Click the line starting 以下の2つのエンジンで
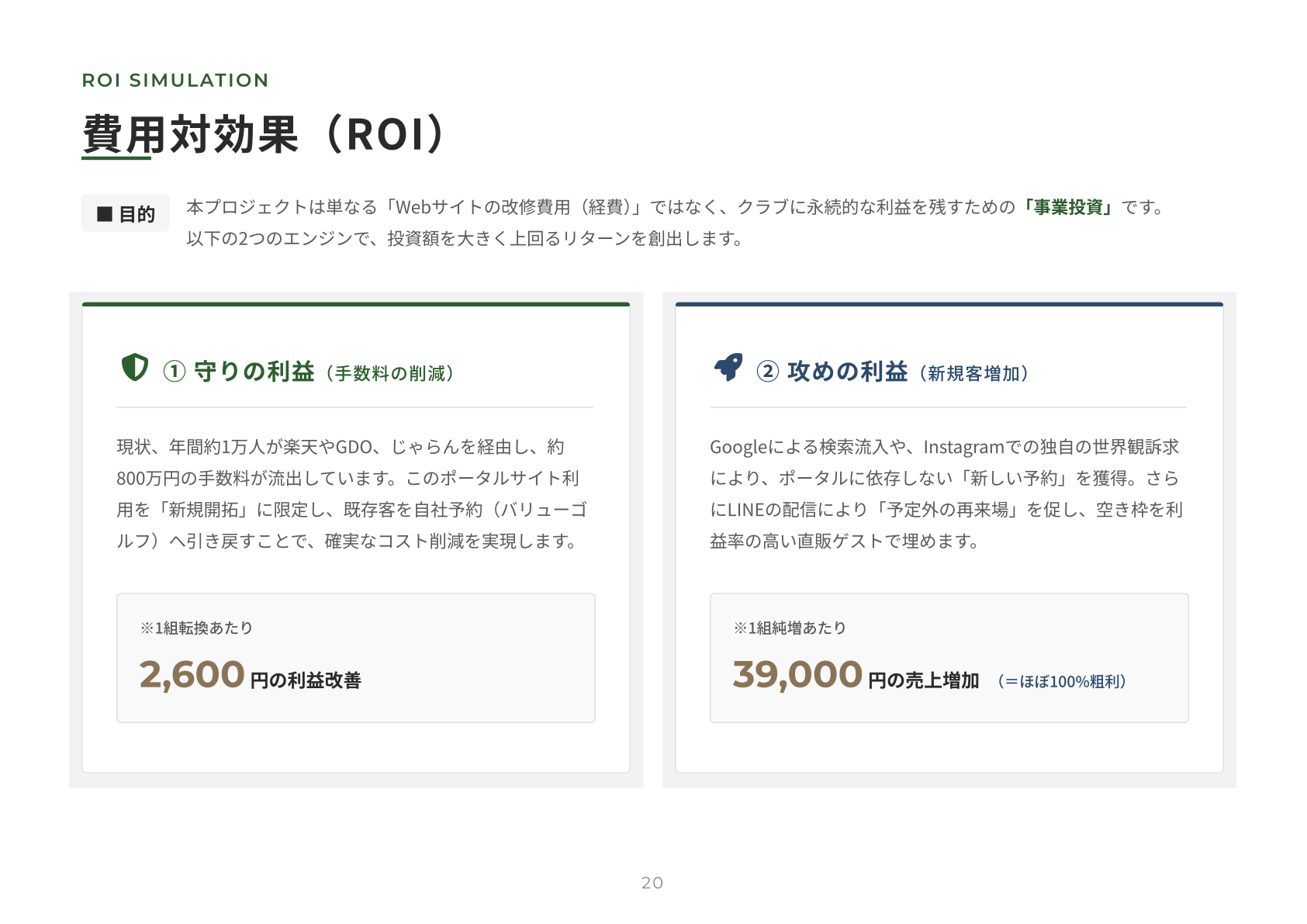 pos(465,238)
